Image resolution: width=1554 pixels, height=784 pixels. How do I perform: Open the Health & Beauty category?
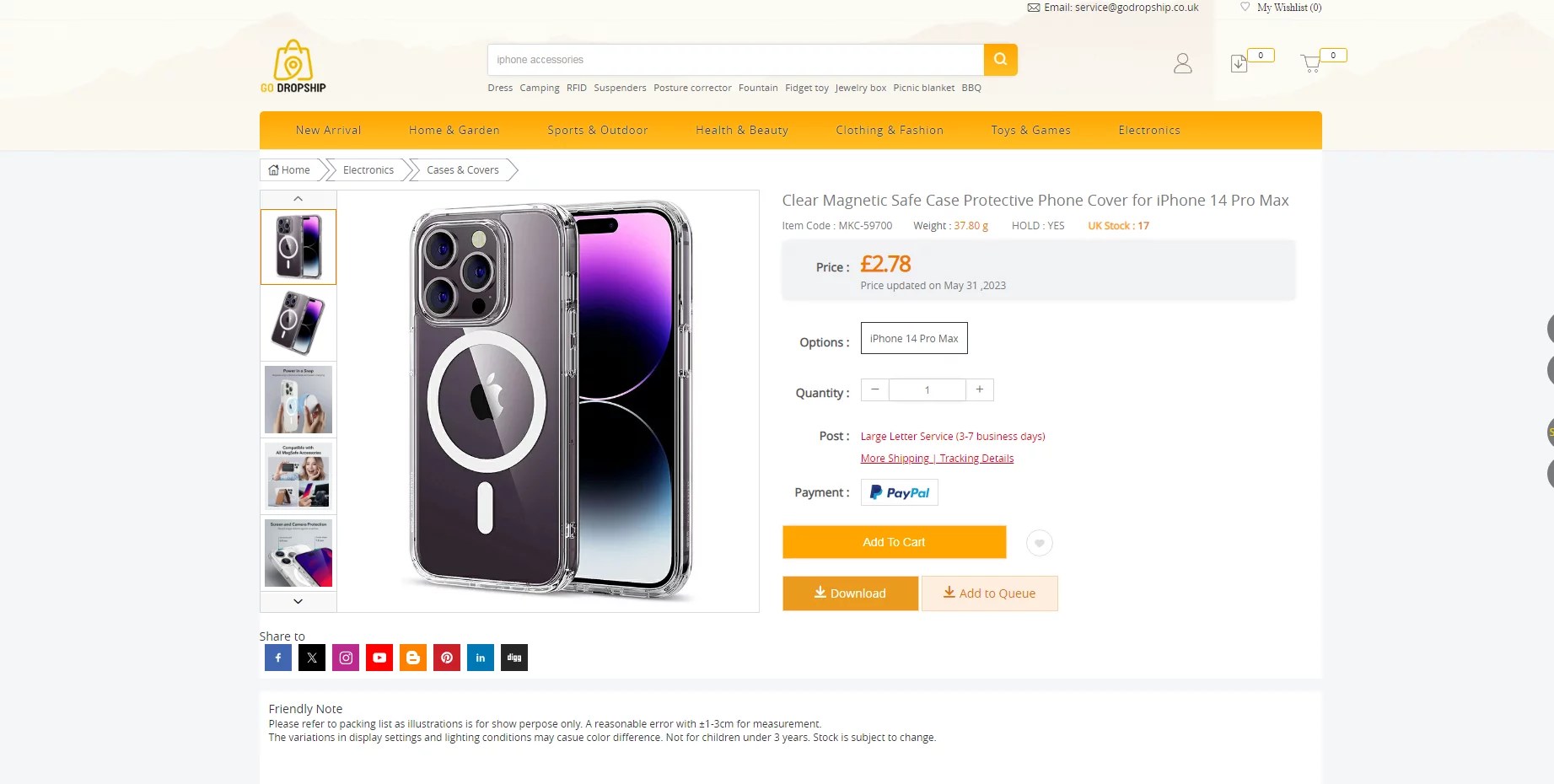[741, 130]
